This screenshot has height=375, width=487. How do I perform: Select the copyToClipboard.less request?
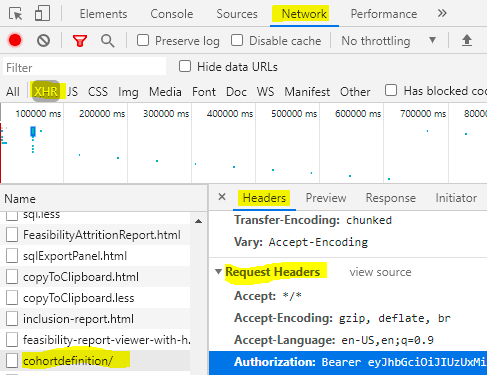pos(95,298)
